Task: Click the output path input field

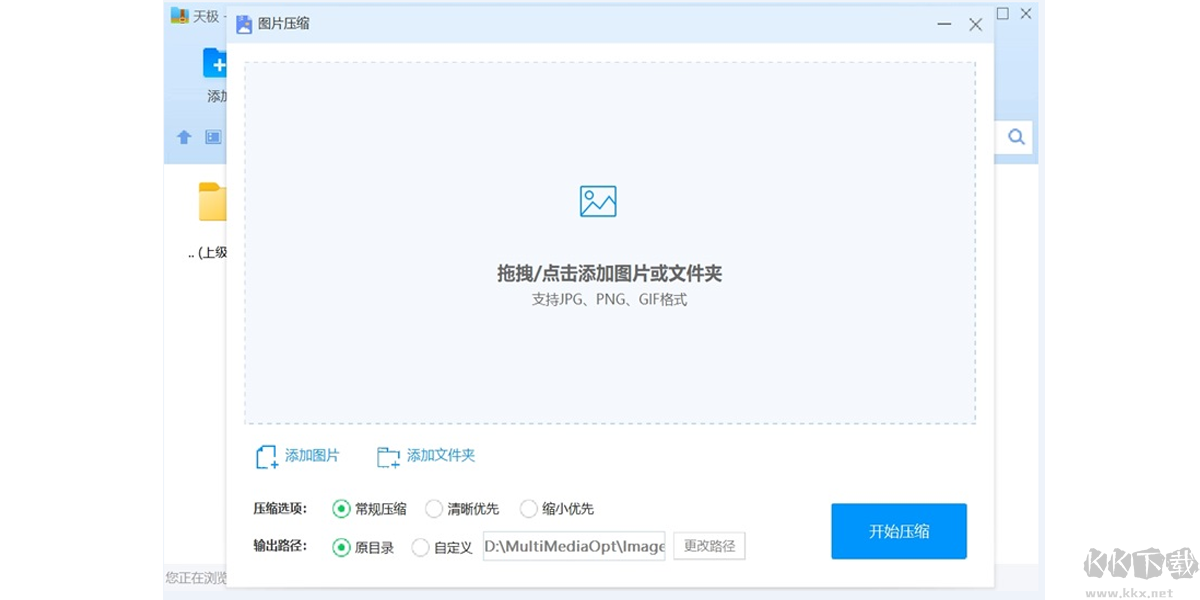Action: click(573, 546)
